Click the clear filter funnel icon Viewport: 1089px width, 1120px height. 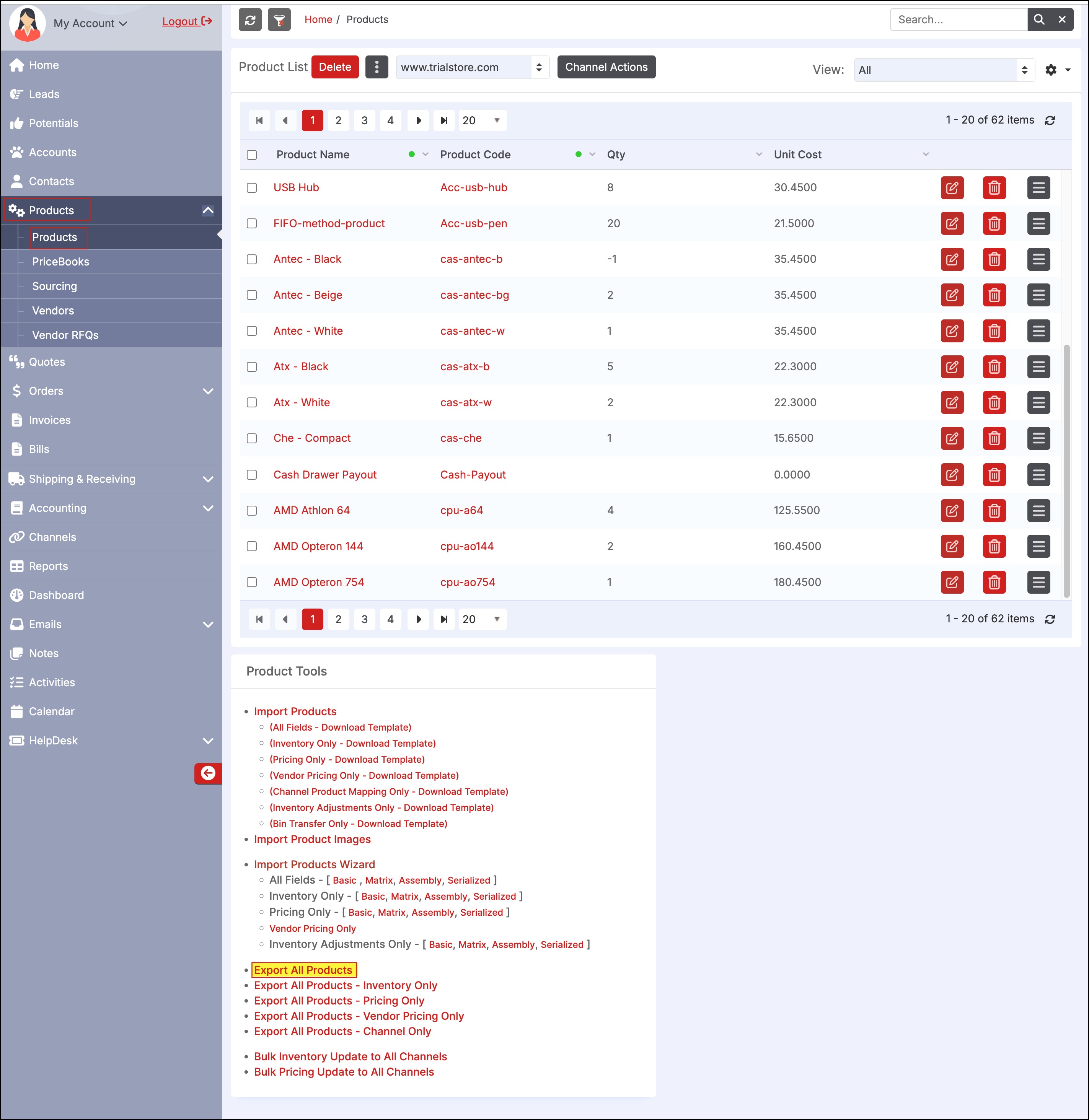279,20
